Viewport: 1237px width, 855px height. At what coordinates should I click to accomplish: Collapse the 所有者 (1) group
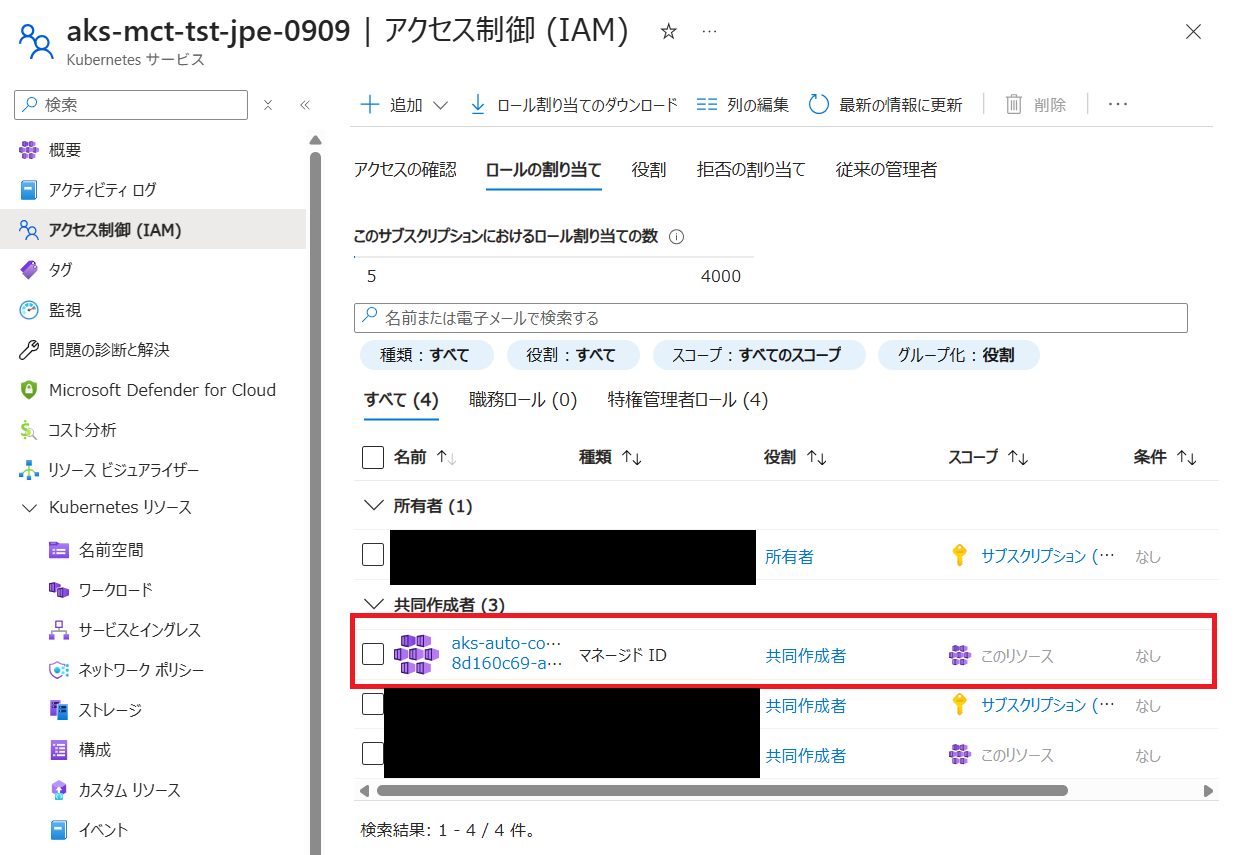pos(373,506)
